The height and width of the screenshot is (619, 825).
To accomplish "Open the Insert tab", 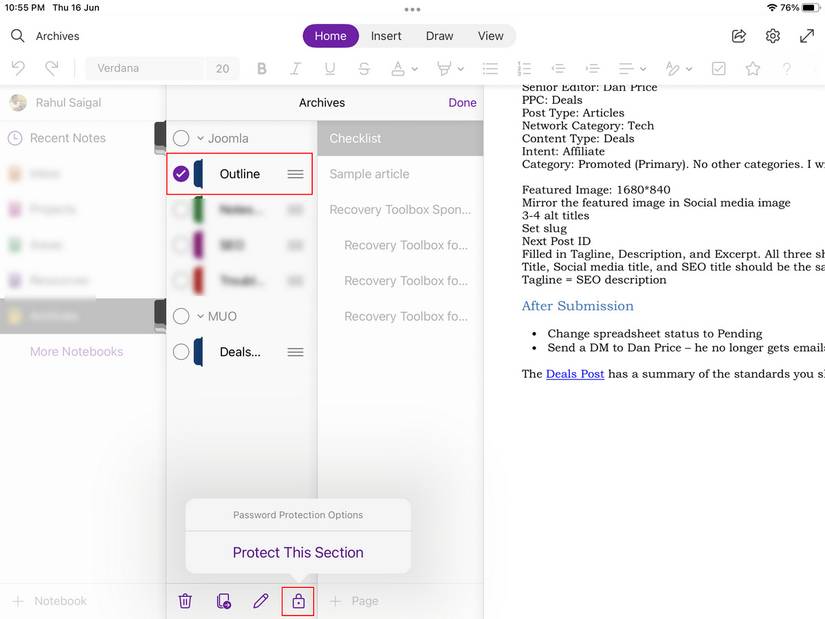I will pyautogui.click(x=386, y=35).
